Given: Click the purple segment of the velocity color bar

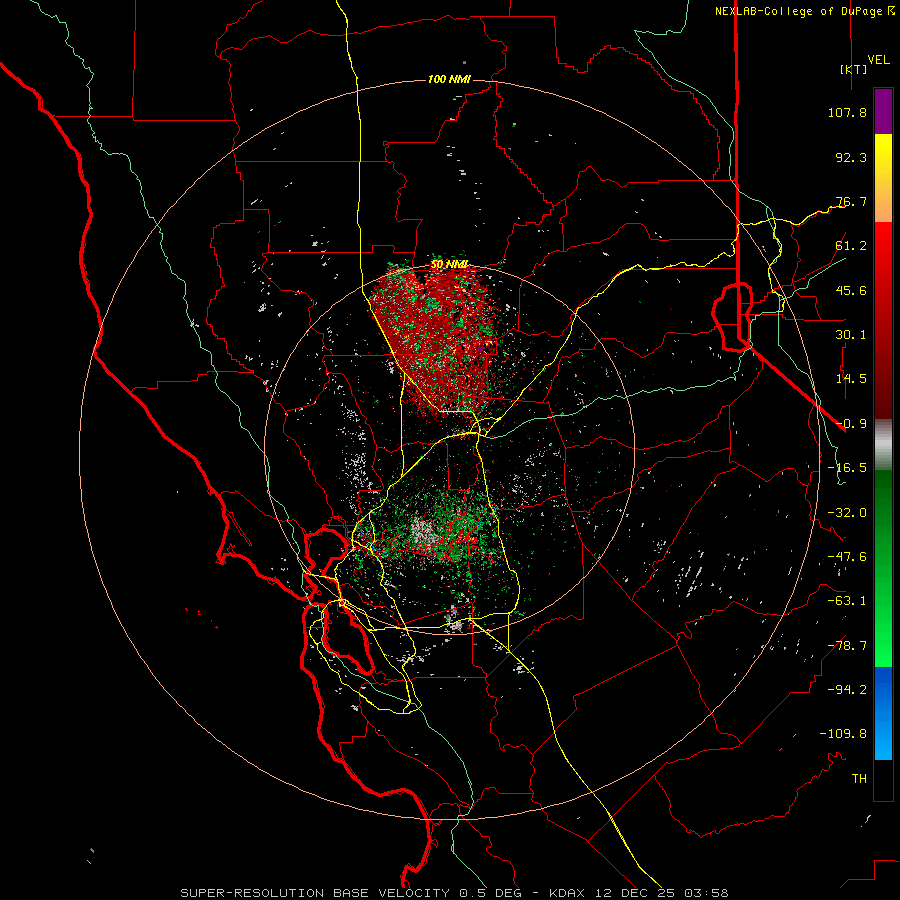Looking at the screenshot, I should coord(883,111).
